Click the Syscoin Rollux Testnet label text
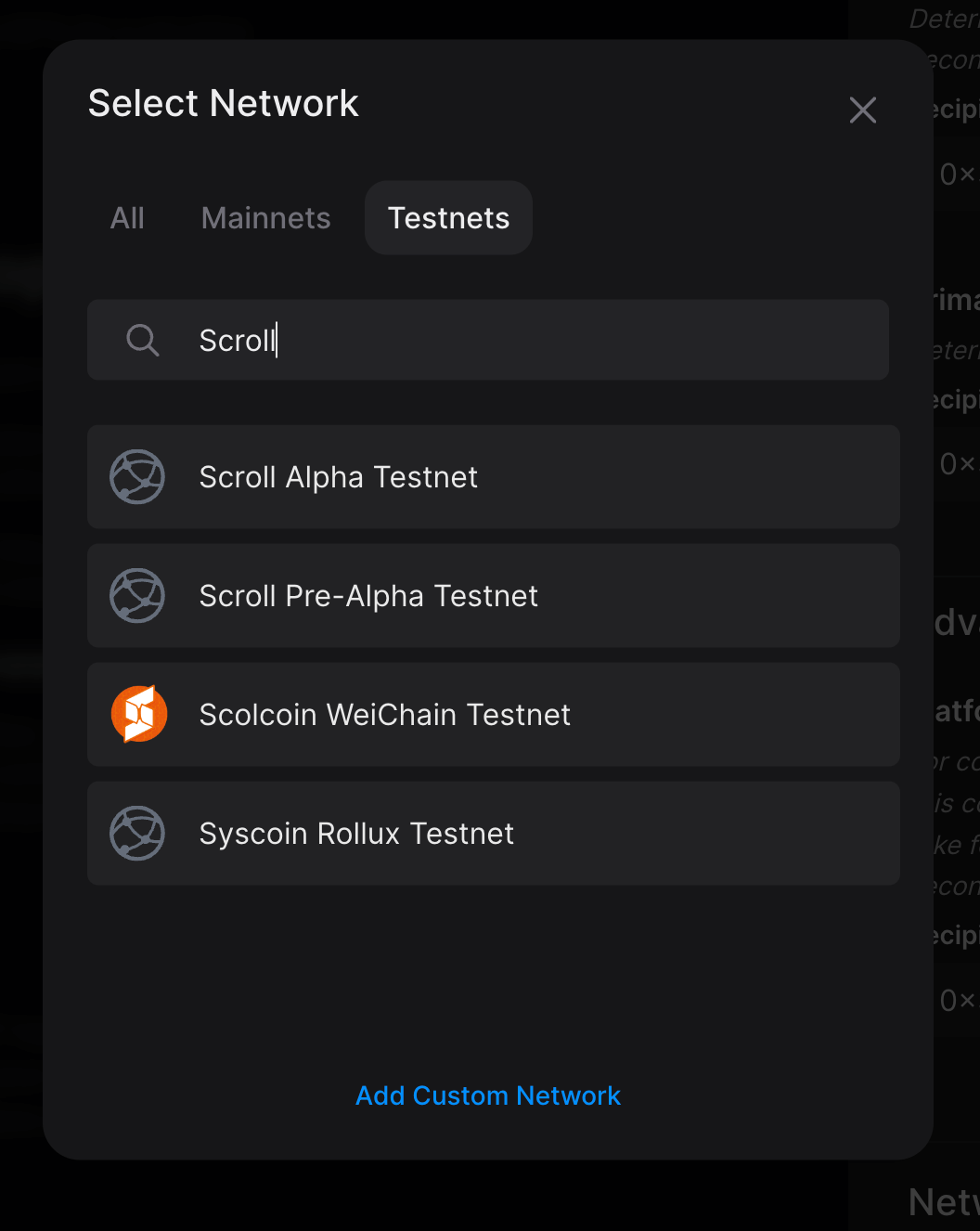This screenshot has width=980, height=1231. pyautogui.click(x=356, y=833)
